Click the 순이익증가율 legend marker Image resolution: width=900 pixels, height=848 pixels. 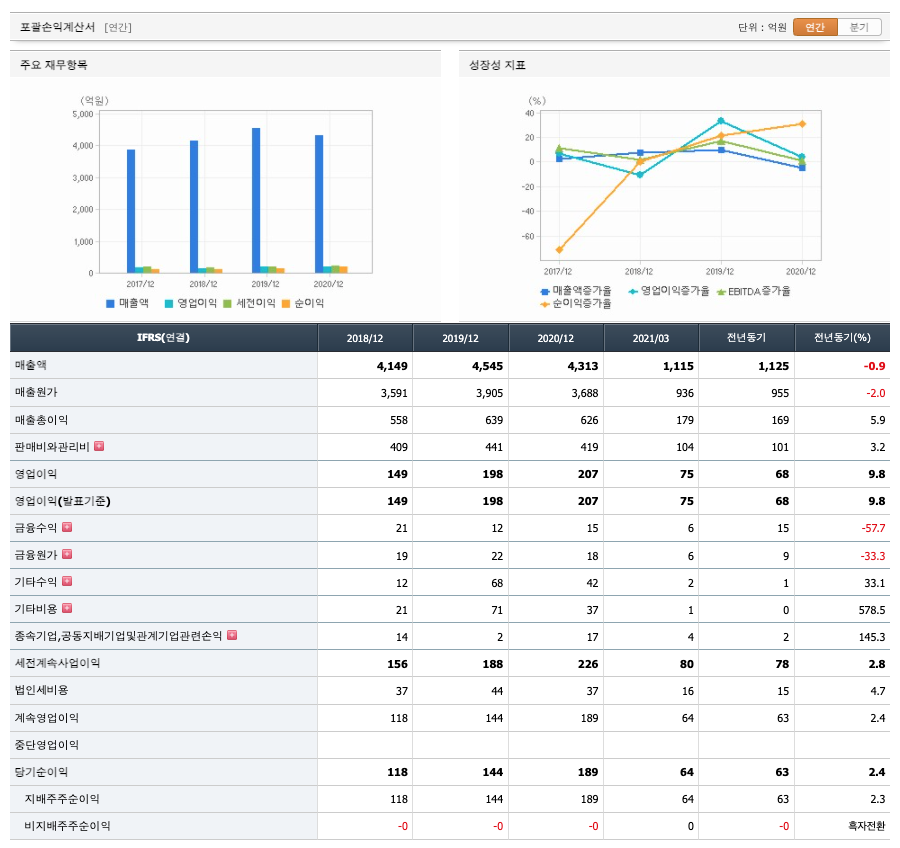(x=545, y=304)
